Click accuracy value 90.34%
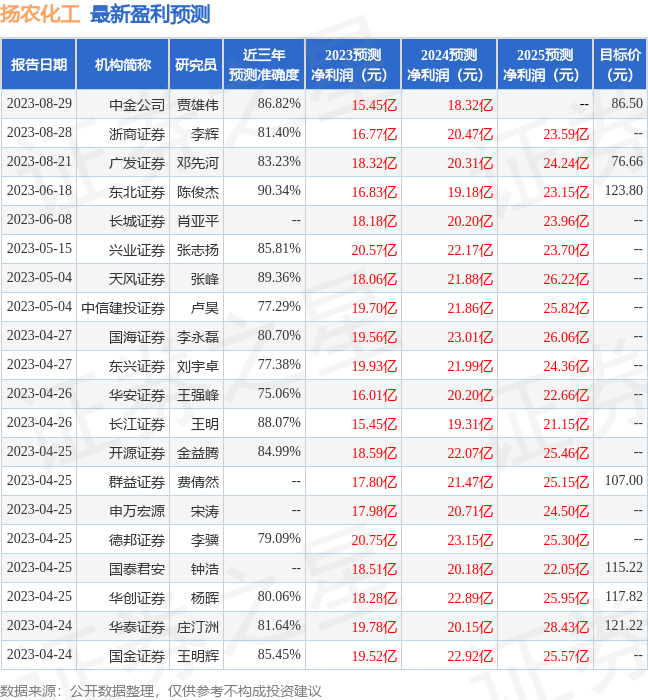The width and height of the screenshot is (648, 700). (279, 191)
